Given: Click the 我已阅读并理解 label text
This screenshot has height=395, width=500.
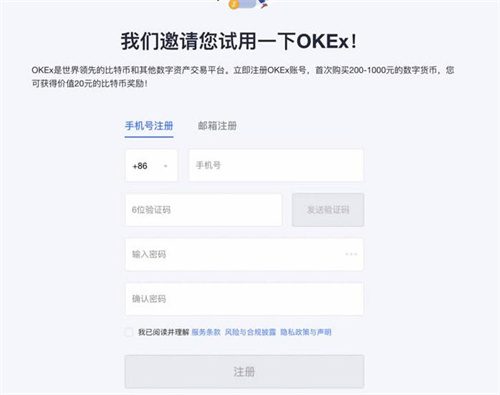Looking at the screenshot, I should click(163, 332).
